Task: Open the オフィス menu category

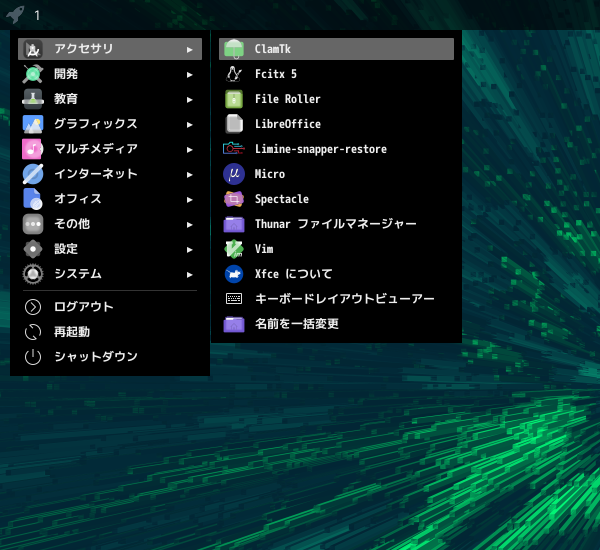Action: click(x=110, y=199)
